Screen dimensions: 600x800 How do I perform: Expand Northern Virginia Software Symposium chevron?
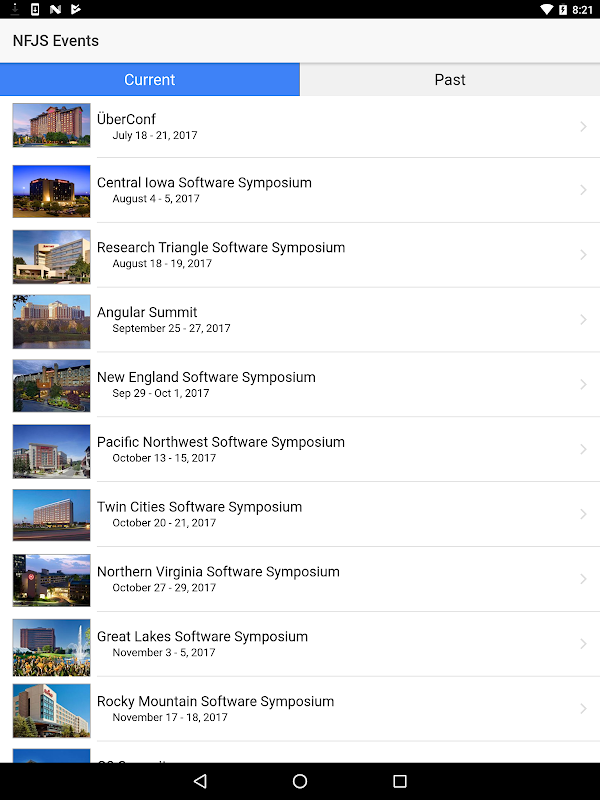pos(583,579)
